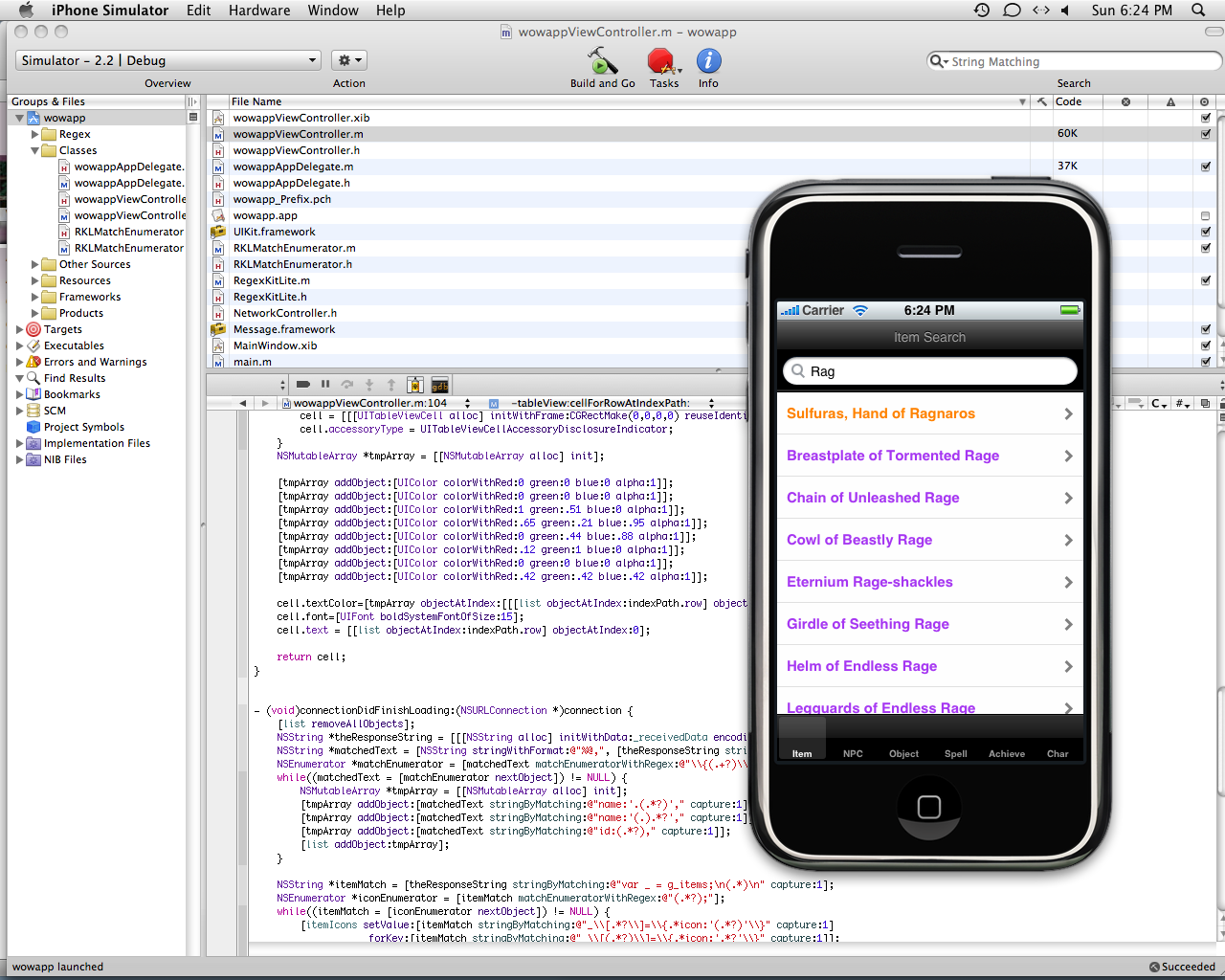Click the Build and Go hammer icon
The image size is (1225, 980).
[602, 62]
